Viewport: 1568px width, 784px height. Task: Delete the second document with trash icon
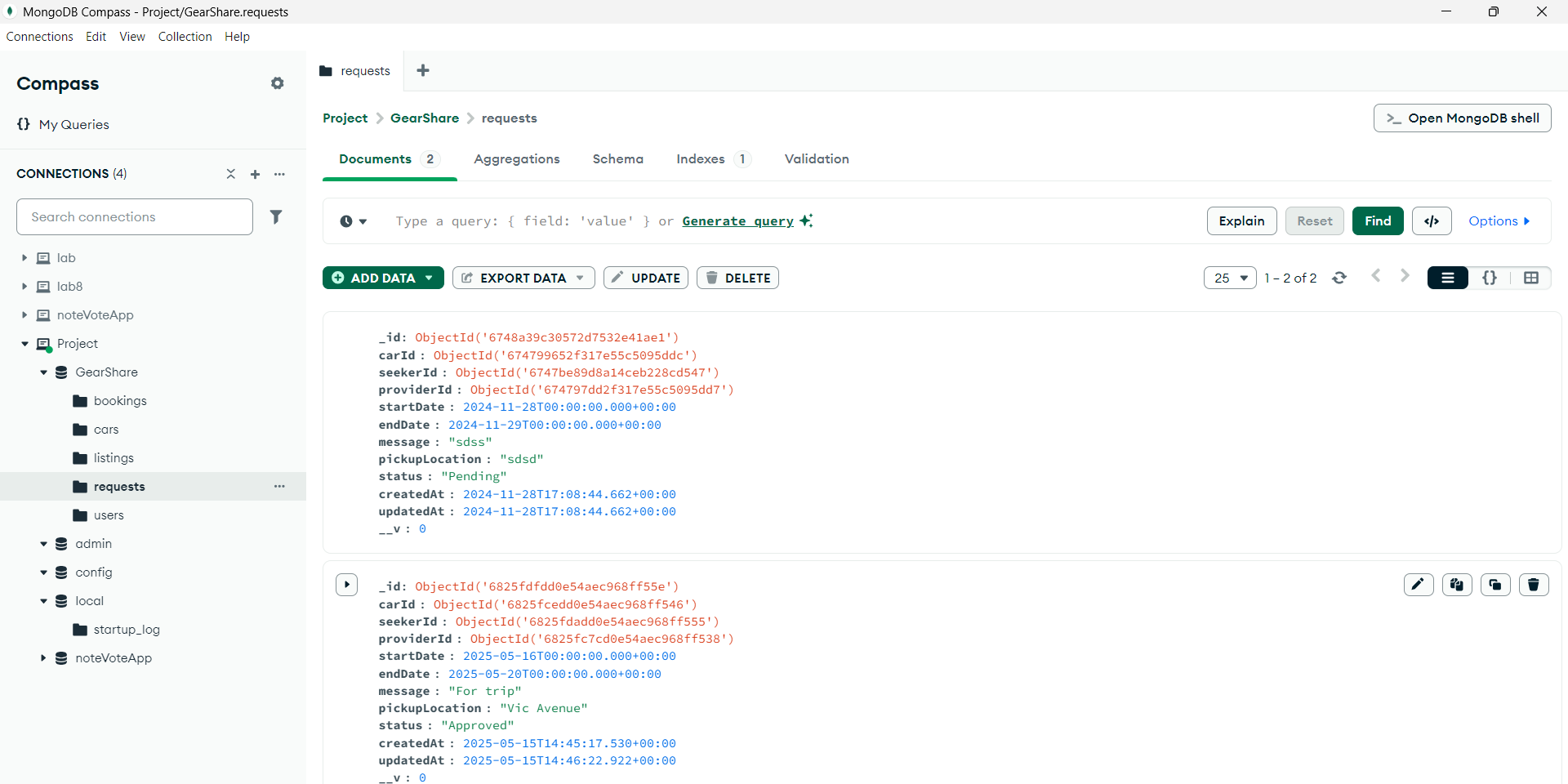pos(1534,585)
